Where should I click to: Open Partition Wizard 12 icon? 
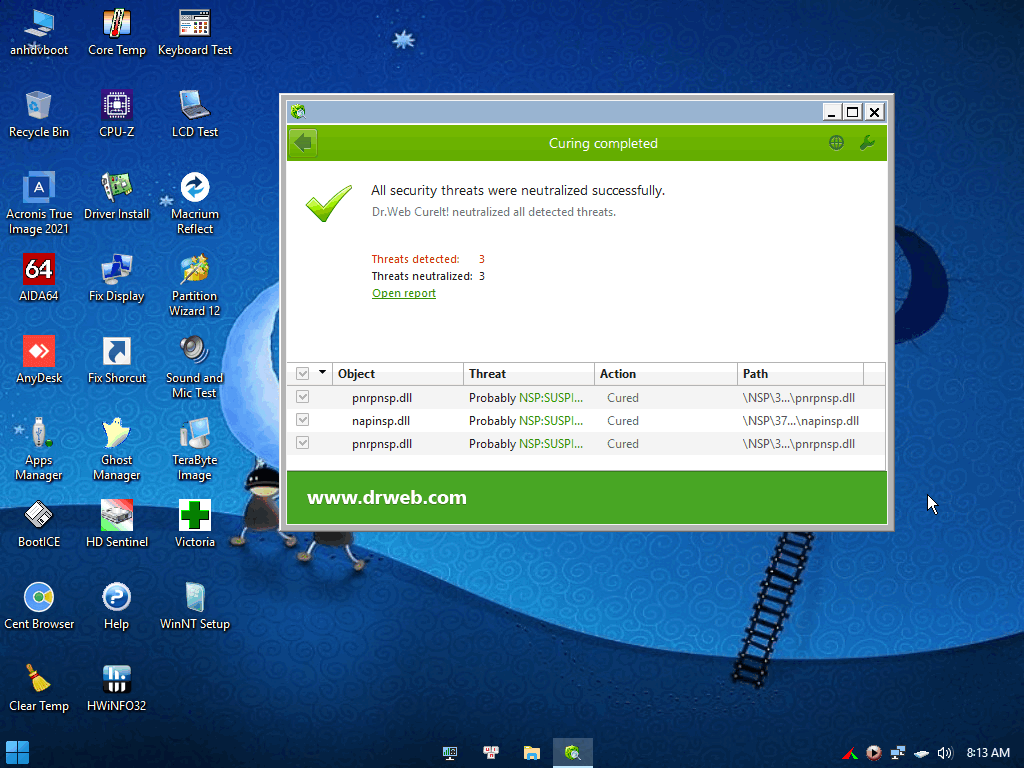pyautogui.click(x=195, y=285)
